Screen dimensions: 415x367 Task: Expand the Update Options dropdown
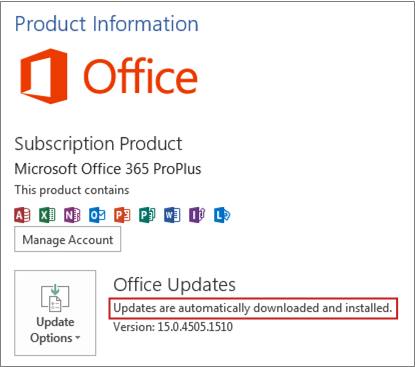click(55, 313)
